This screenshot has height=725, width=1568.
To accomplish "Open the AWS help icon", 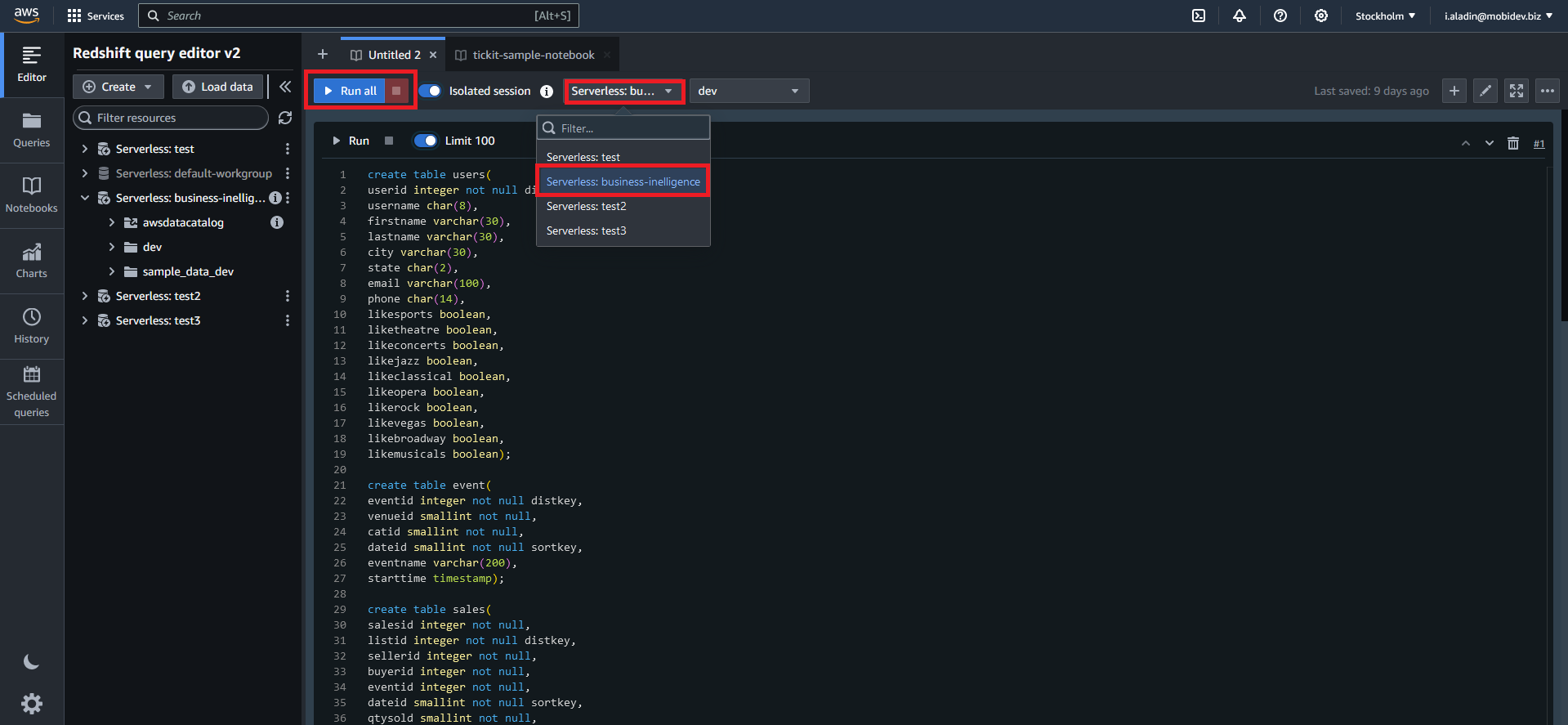I will (x=1280, y=16).
